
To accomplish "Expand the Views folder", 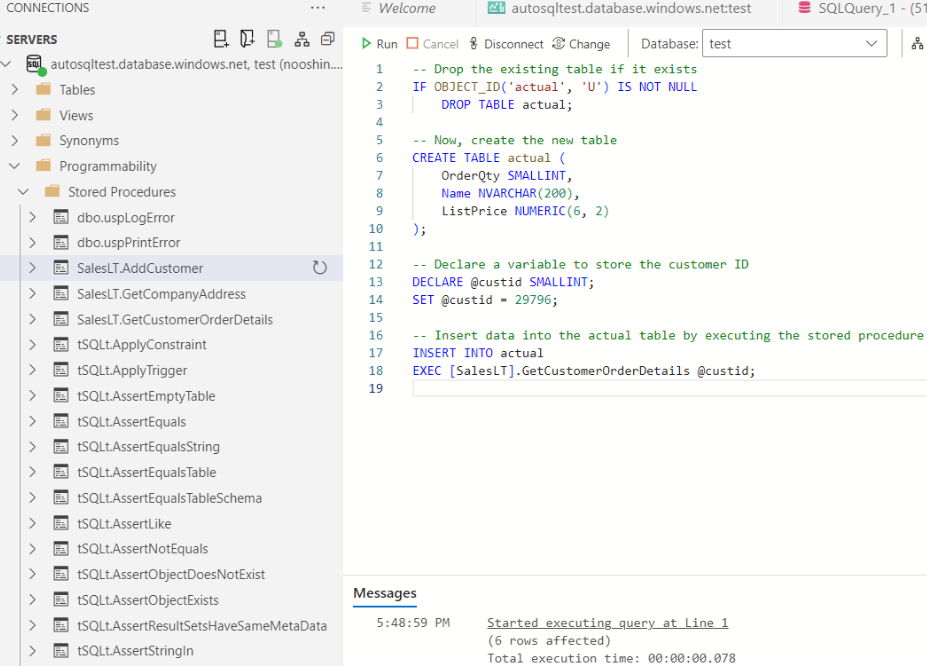I will (x=15, y=115).
